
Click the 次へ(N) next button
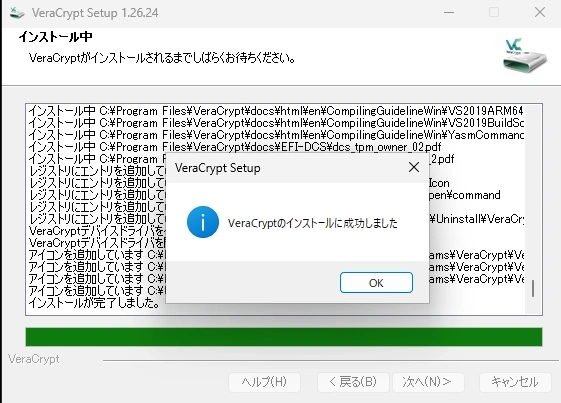pyautogui.click(x=428, y=382)
